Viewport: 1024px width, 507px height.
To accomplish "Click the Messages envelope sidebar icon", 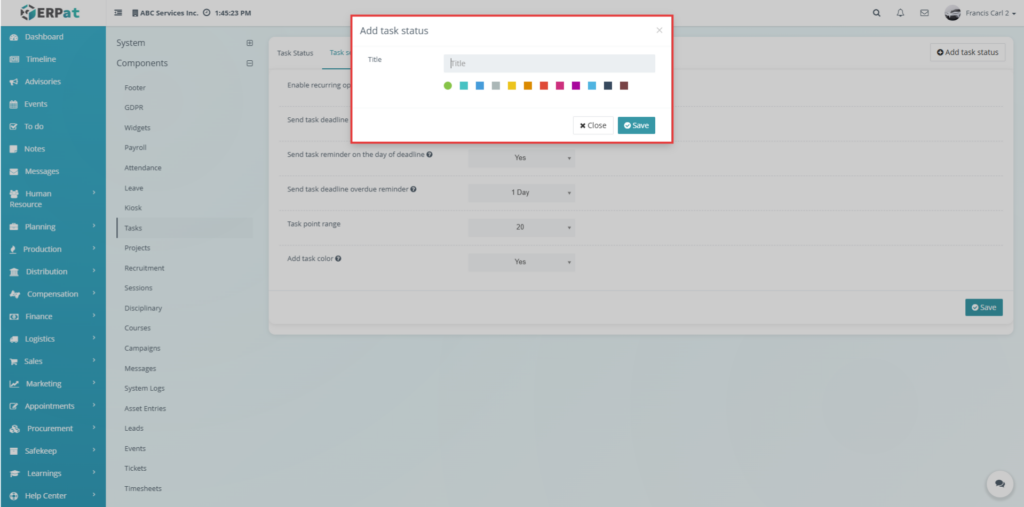I will (x=14, y=172).
